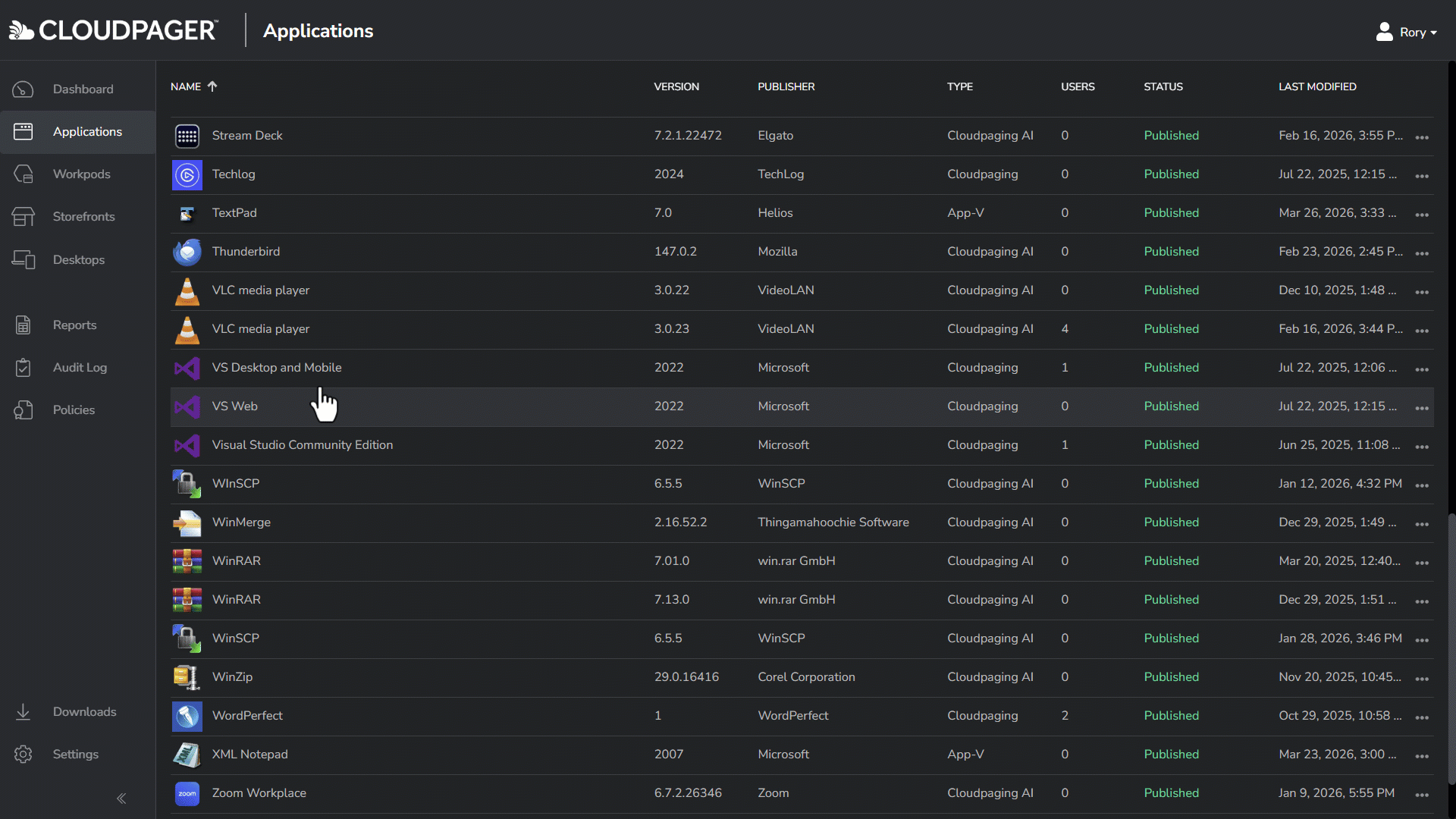Click the TextPad app icon
The height and width of the screenshot is (819, 1456).
tap(187, 213)
